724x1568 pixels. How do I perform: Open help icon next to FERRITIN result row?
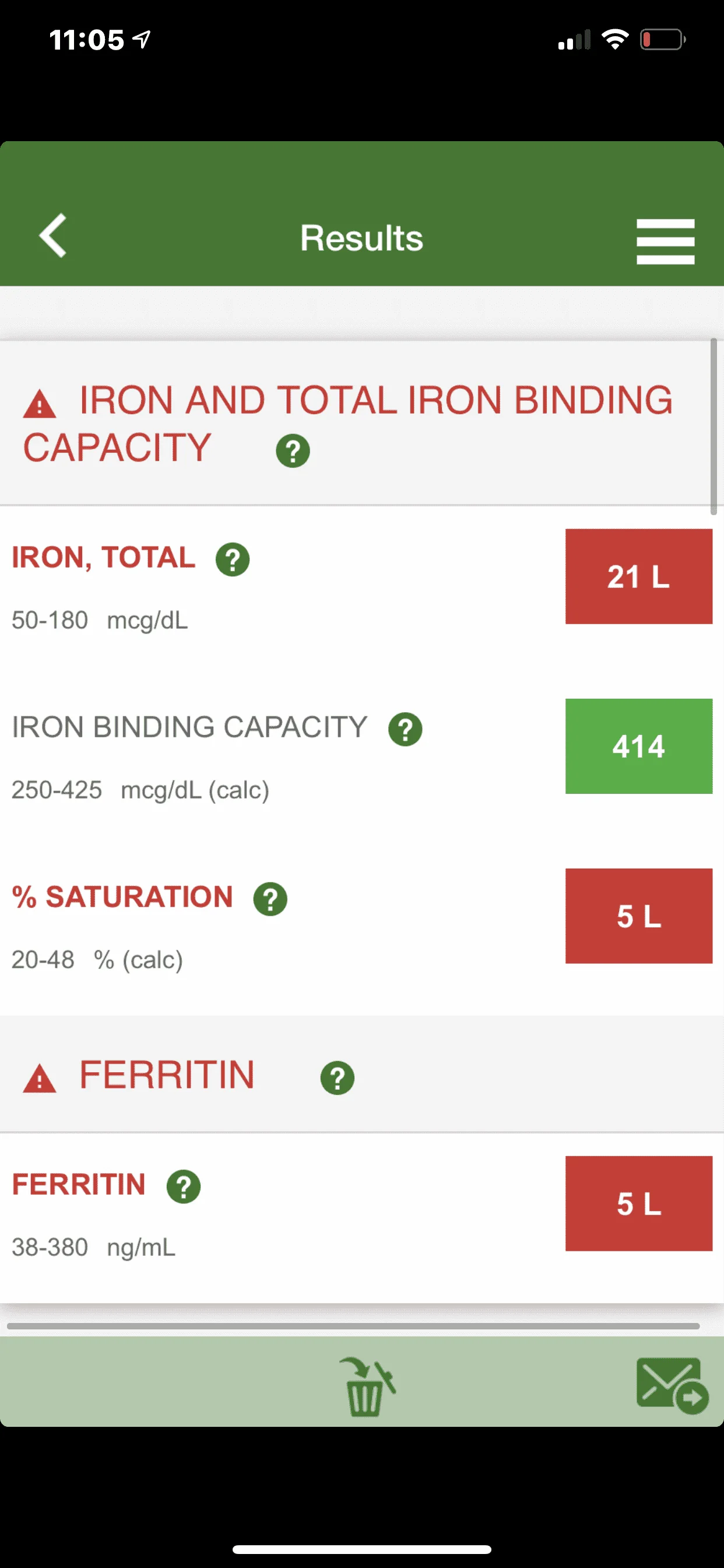pyautogui.click(x=184, y=1187)
